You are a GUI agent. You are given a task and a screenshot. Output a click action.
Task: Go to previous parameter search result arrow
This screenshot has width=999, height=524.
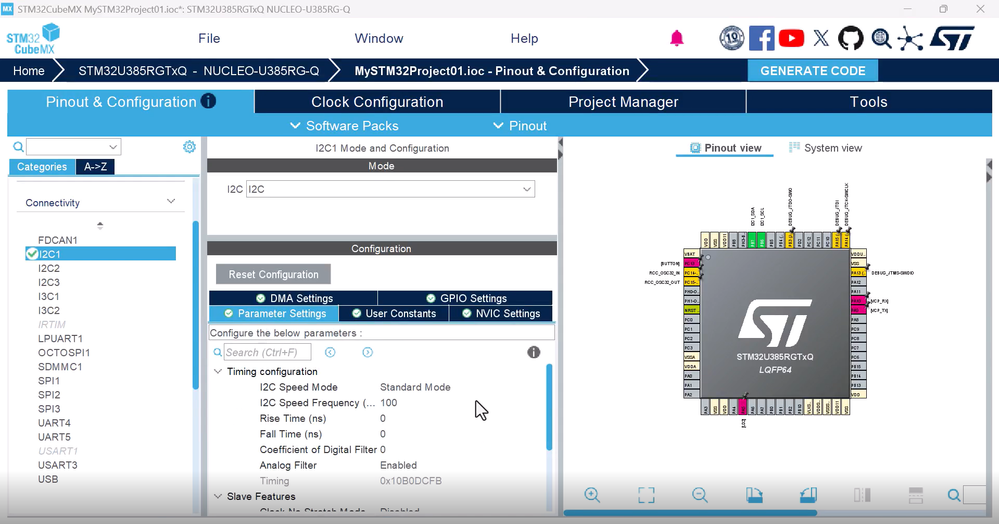point(329,352)
